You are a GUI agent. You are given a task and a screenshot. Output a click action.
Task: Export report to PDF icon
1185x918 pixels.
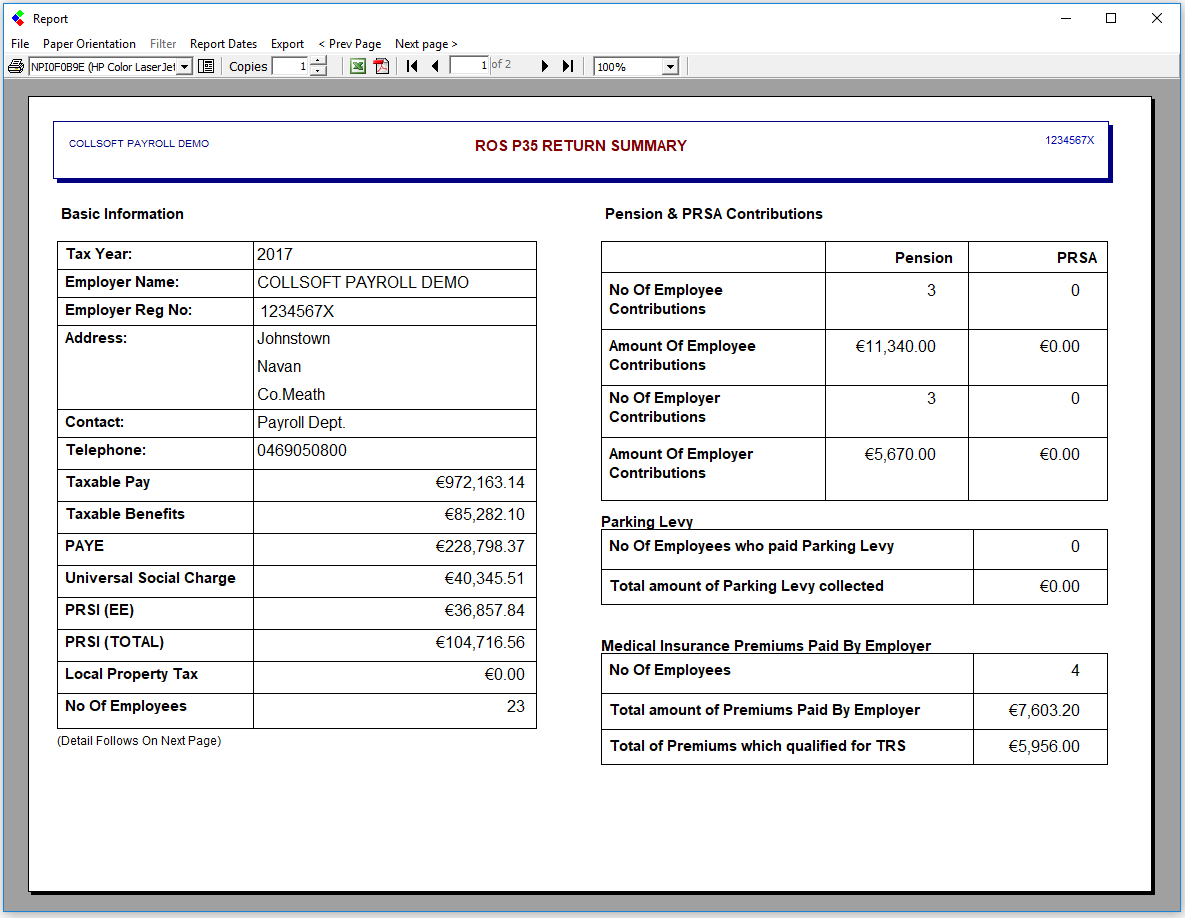pyautogui.click(x=381, y=66)
